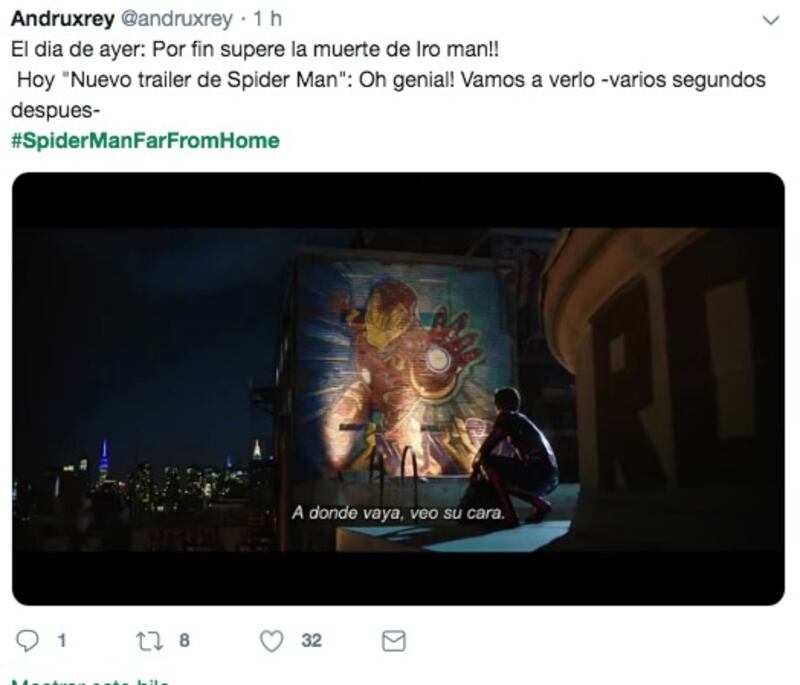Select the reply count number 1
This screenshot has height=685, width=800.
coord(62,641)
